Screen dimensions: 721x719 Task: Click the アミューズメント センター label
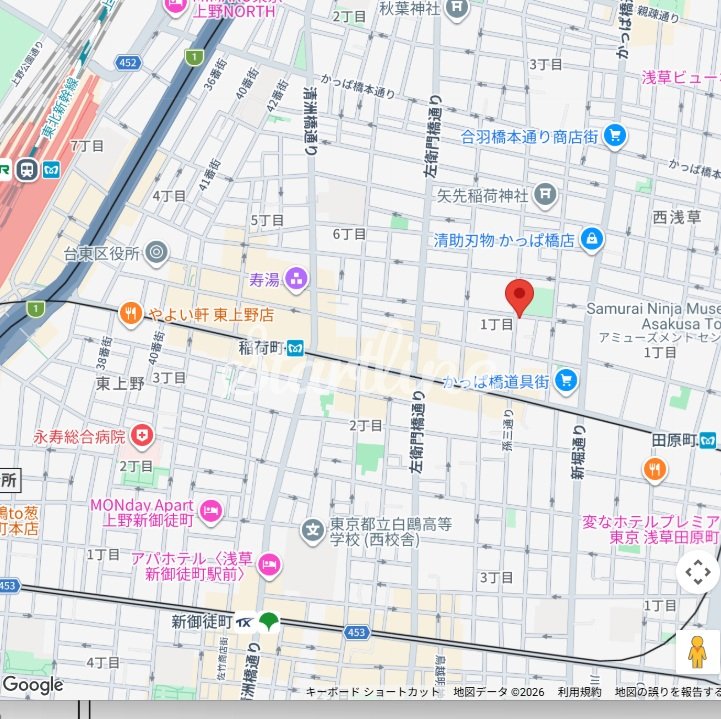tap(659, 338)
